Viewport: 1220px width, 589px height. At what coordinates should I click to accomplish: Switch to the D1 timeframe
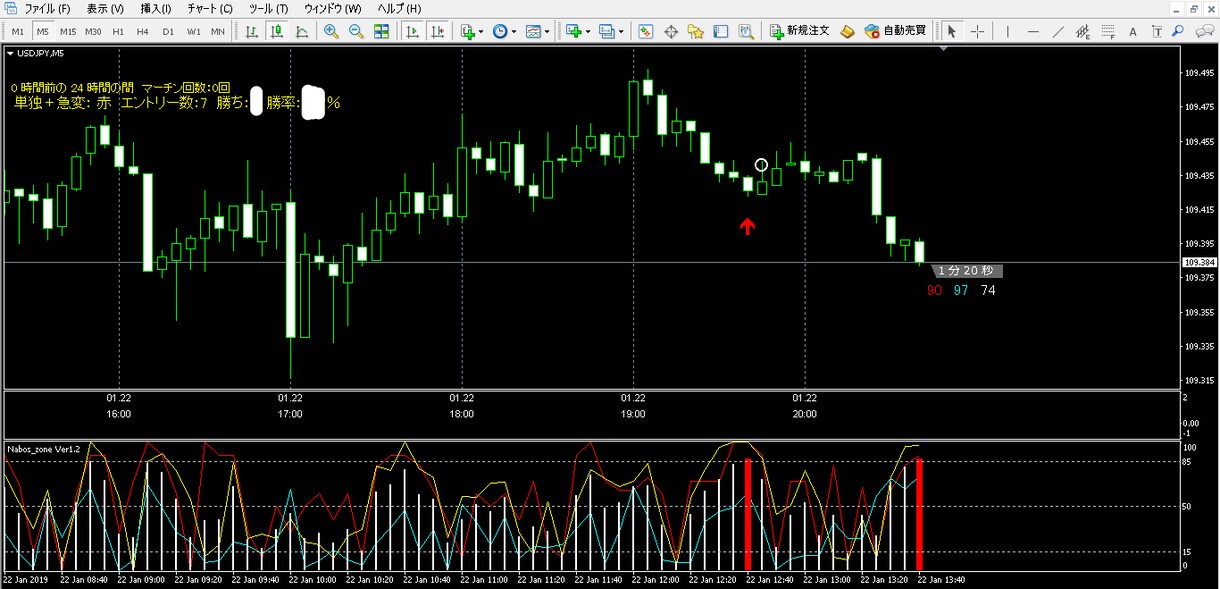[x=168, y=31]
